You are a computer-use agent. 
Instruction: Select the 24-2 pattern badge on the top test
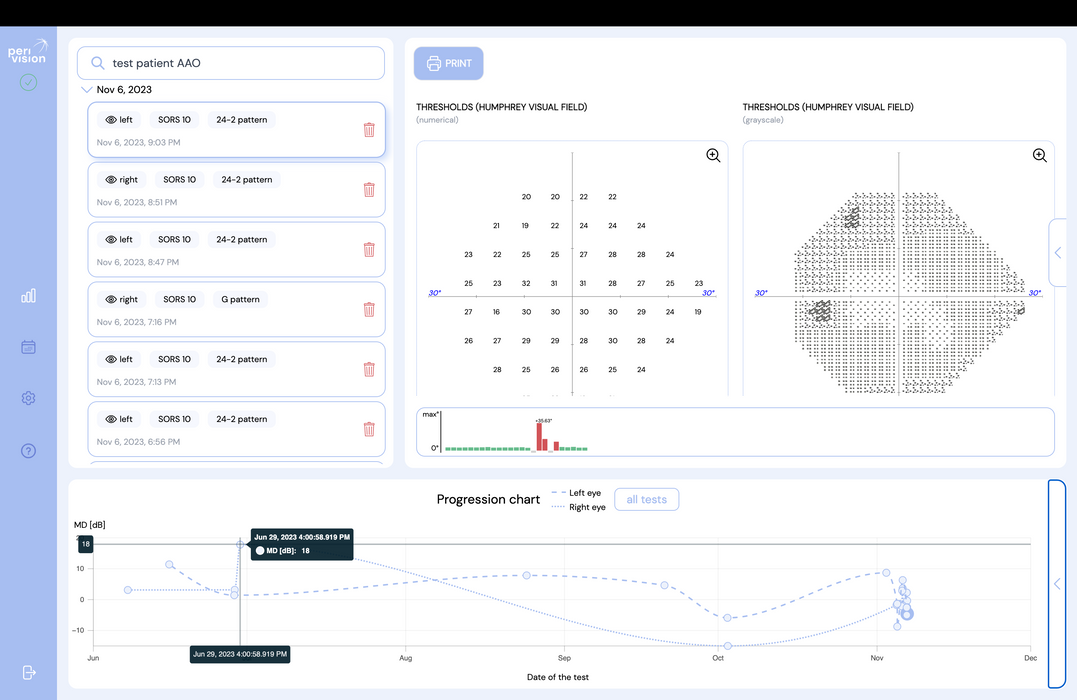[x=241, y=119]
